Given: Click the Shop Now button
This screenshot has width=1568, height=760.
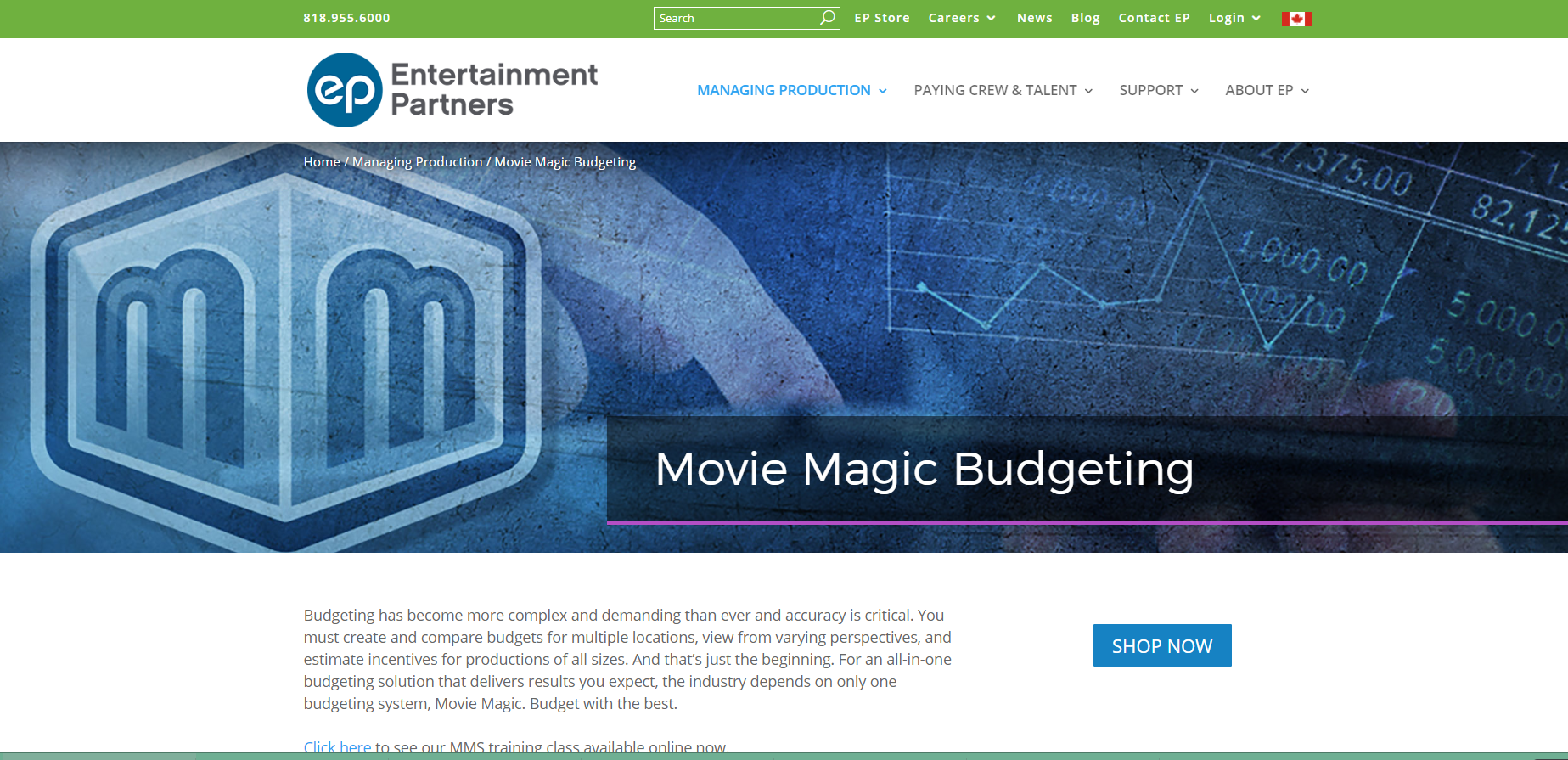Looking at the screenshot, I should 1162,645.
